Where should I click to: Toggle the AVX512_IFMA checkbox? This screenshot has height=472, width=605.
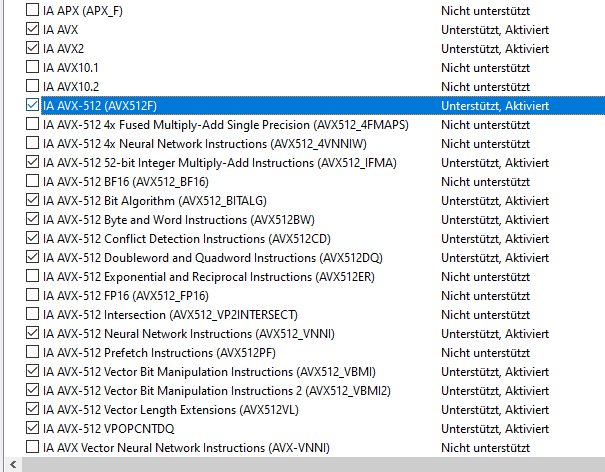tap(33, 163)
